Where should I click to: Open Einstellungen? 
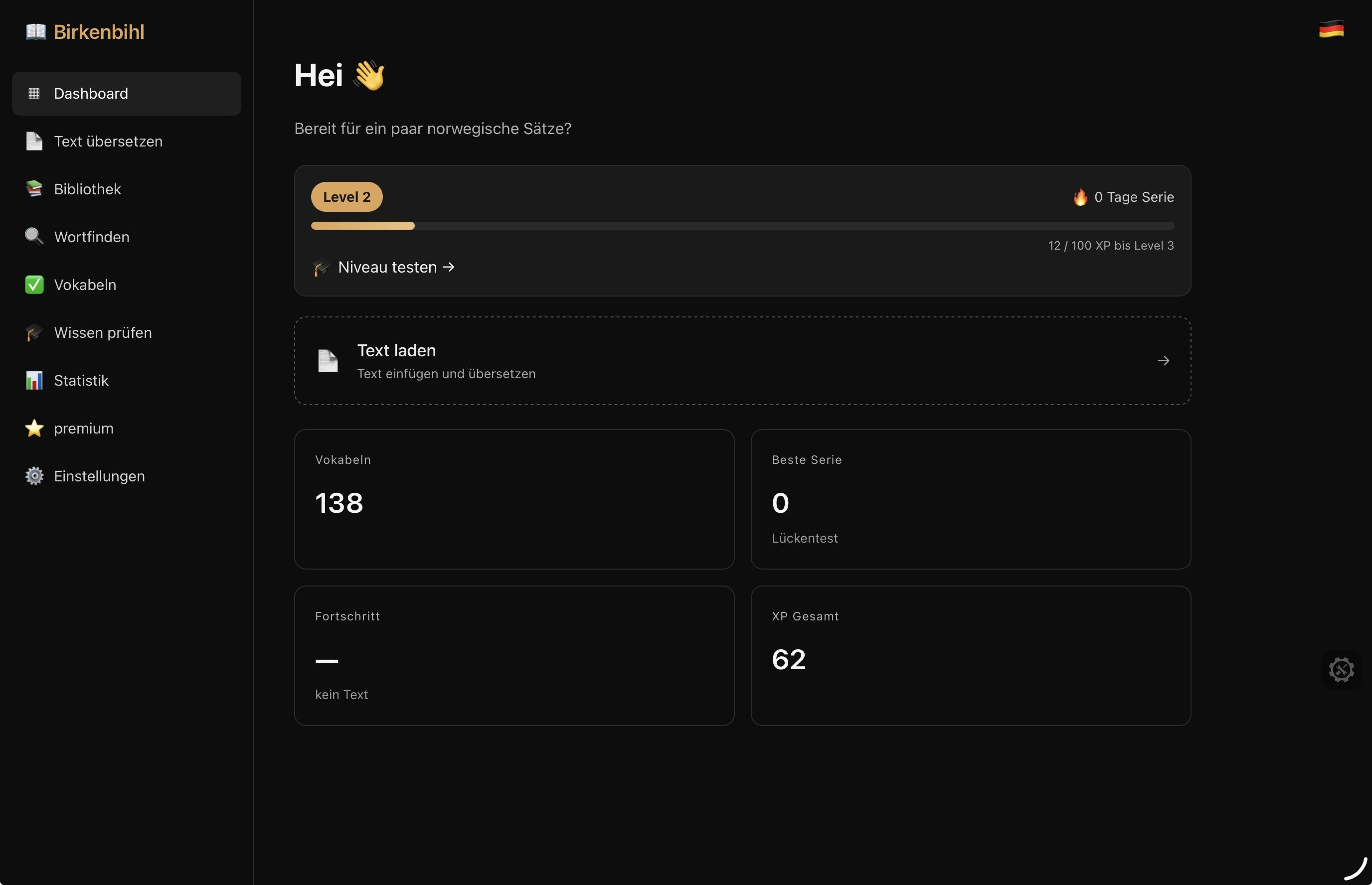(x=127, y=476)
